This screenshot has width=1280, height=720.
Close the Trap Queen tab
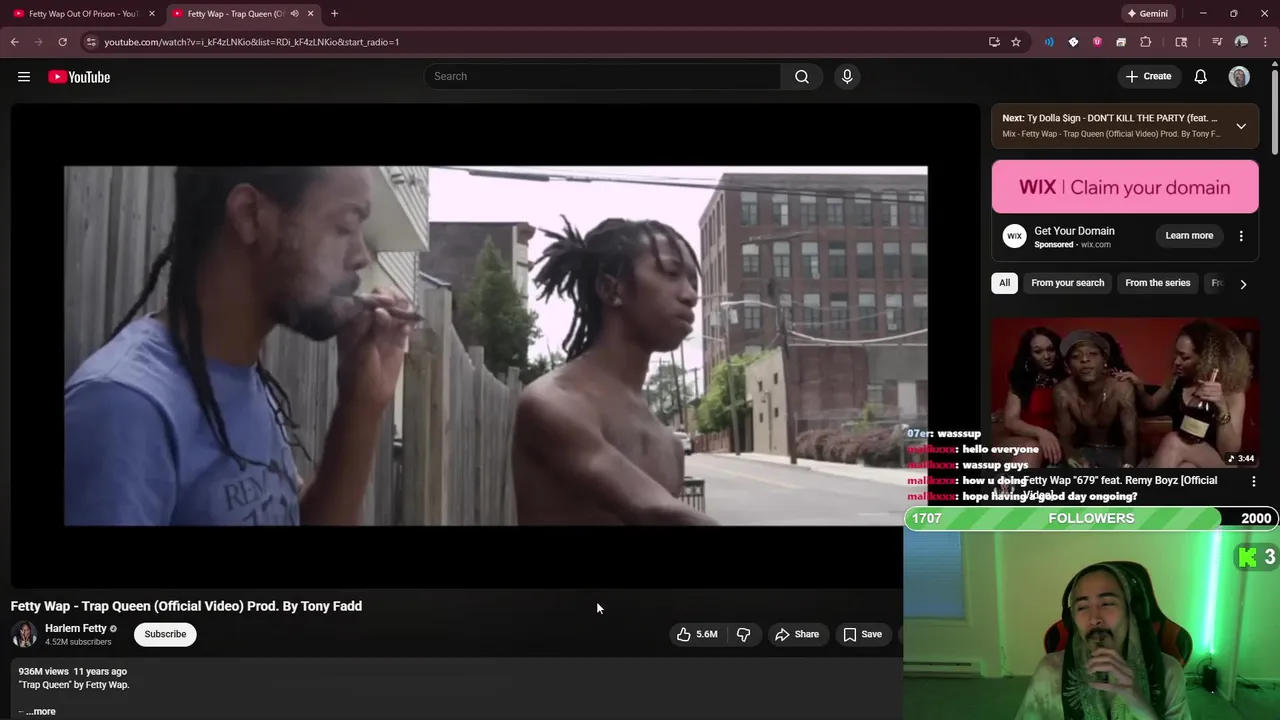tap(310, 14)
